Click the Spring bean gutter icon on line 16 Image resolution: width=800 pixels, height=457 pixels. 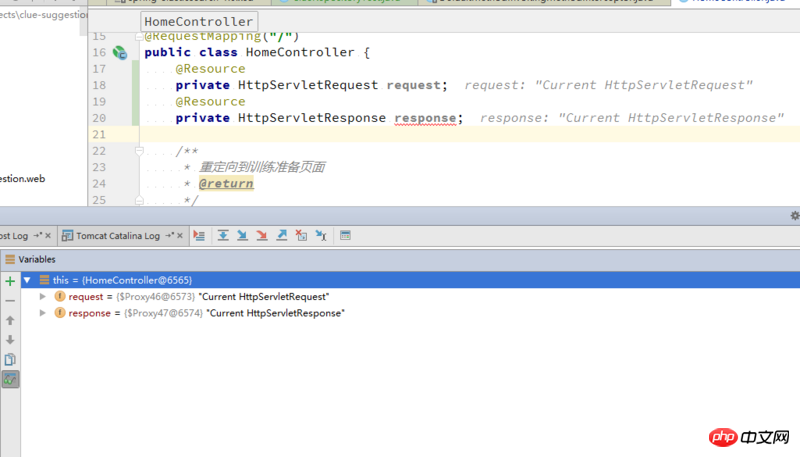coord(120,52)
